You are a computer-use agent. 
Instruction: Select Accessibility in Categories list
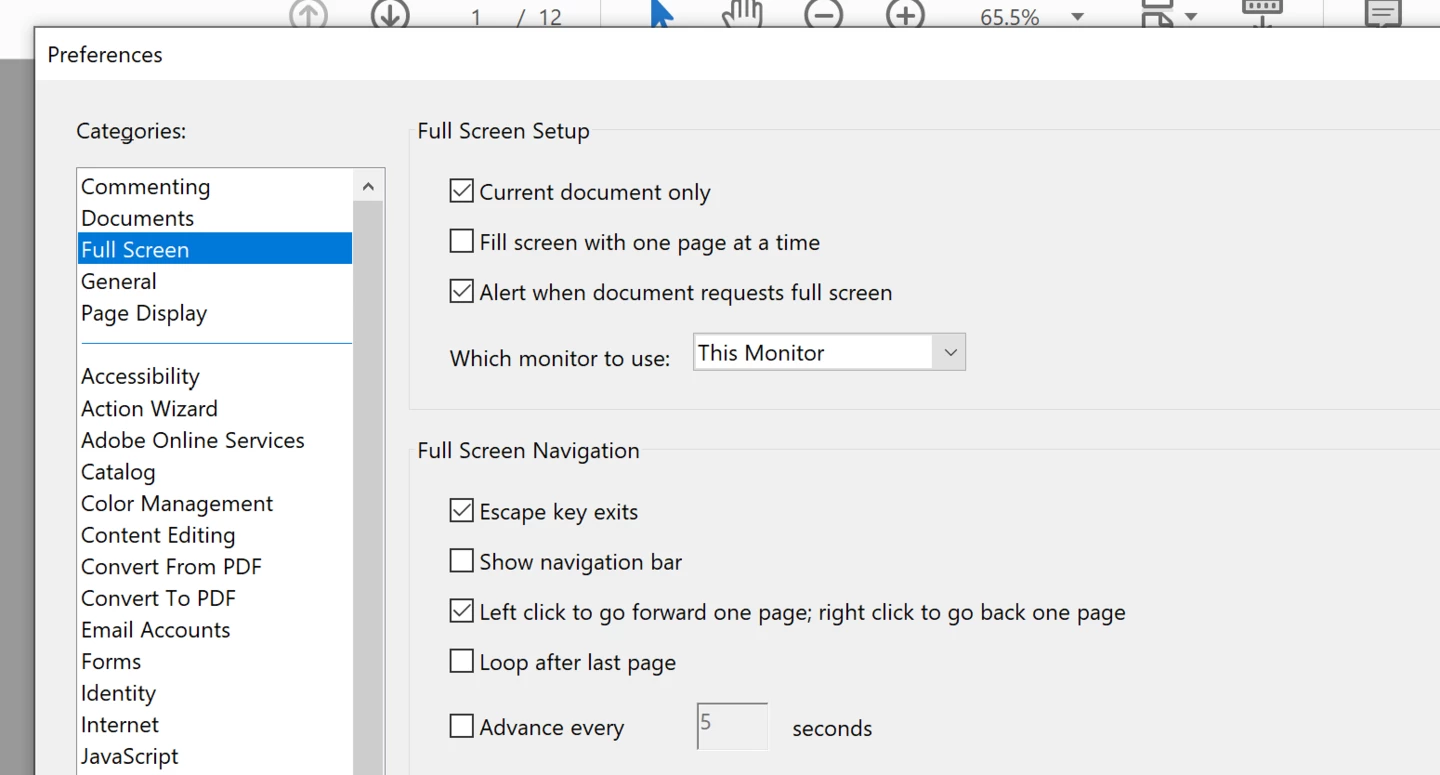140,376
